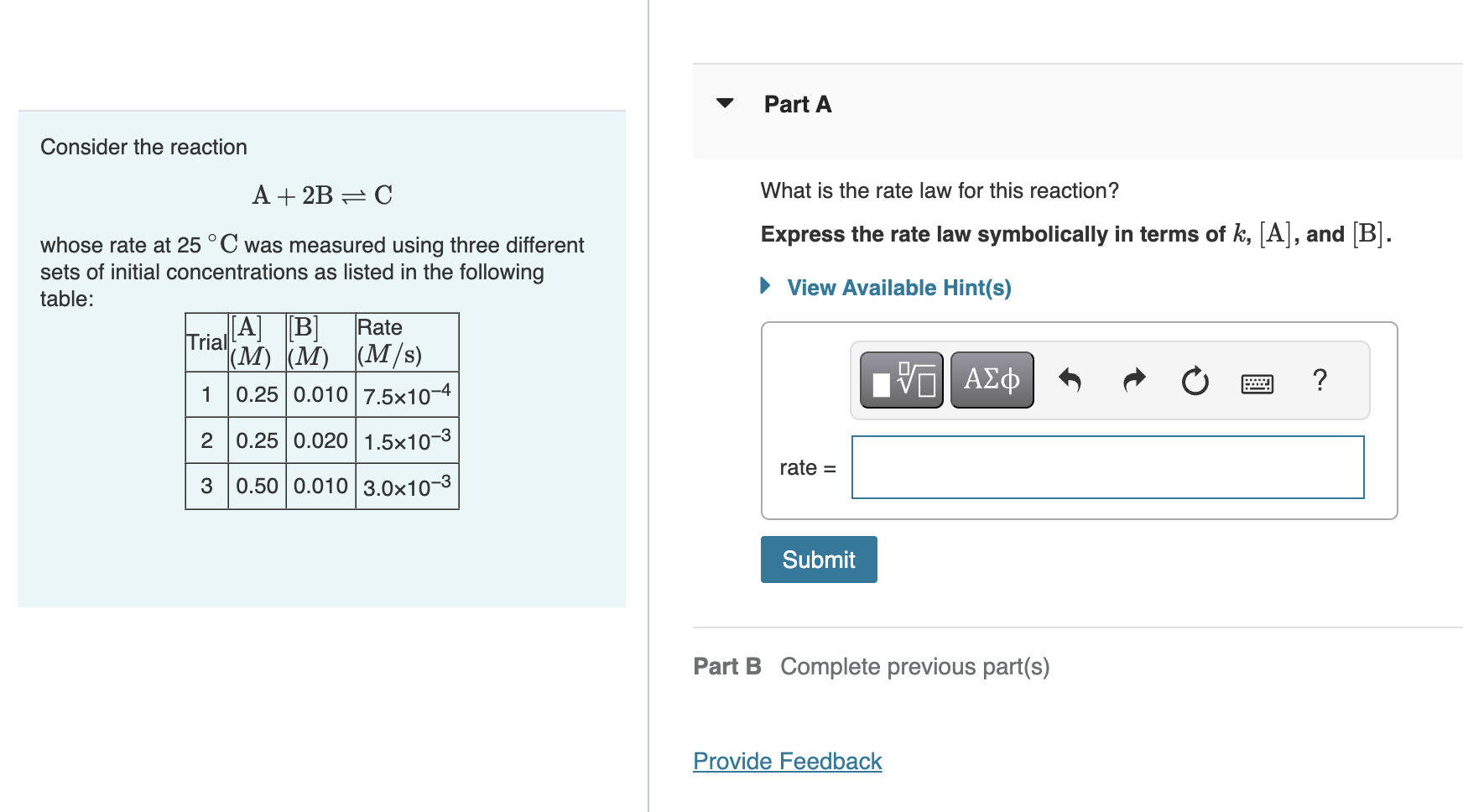Click inside the rate equation answer box
Viewport: 1463px width, 812px height.
click(1107, 467)
